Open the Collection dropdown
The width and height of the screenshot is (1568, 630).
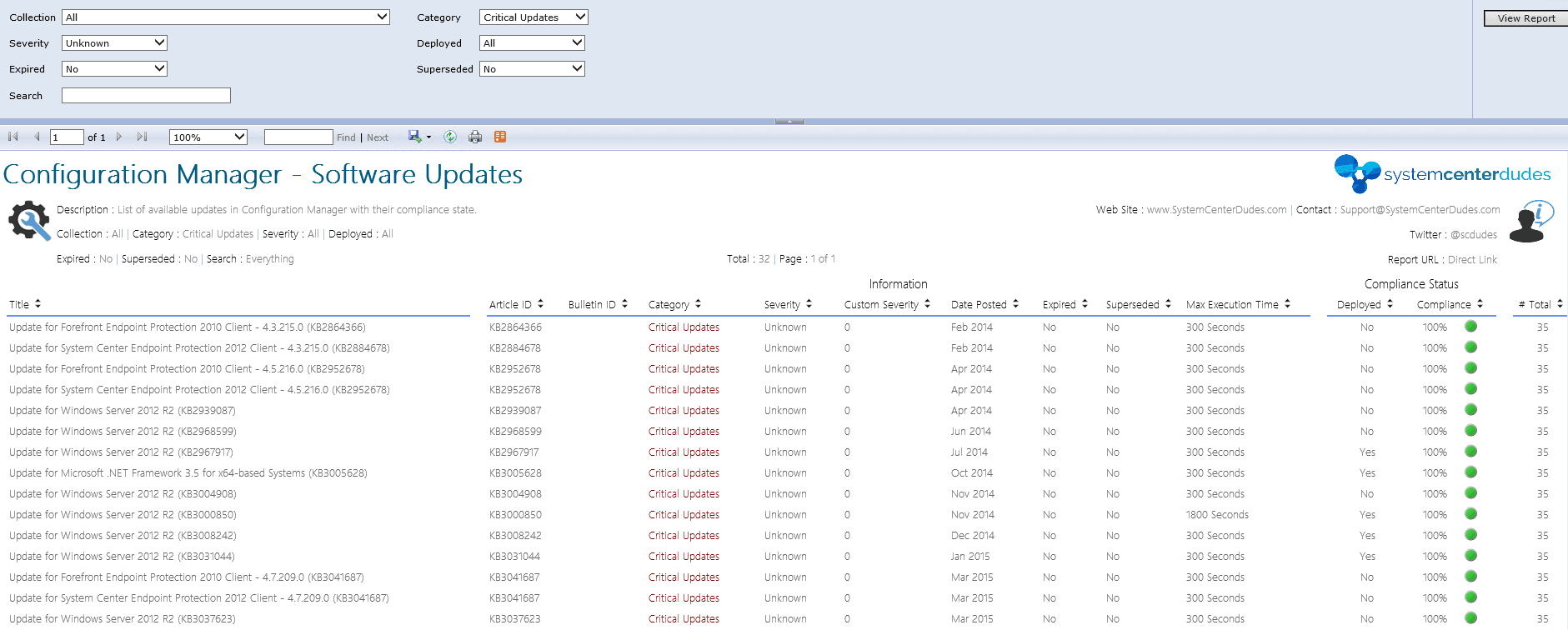tap(382, 17)
